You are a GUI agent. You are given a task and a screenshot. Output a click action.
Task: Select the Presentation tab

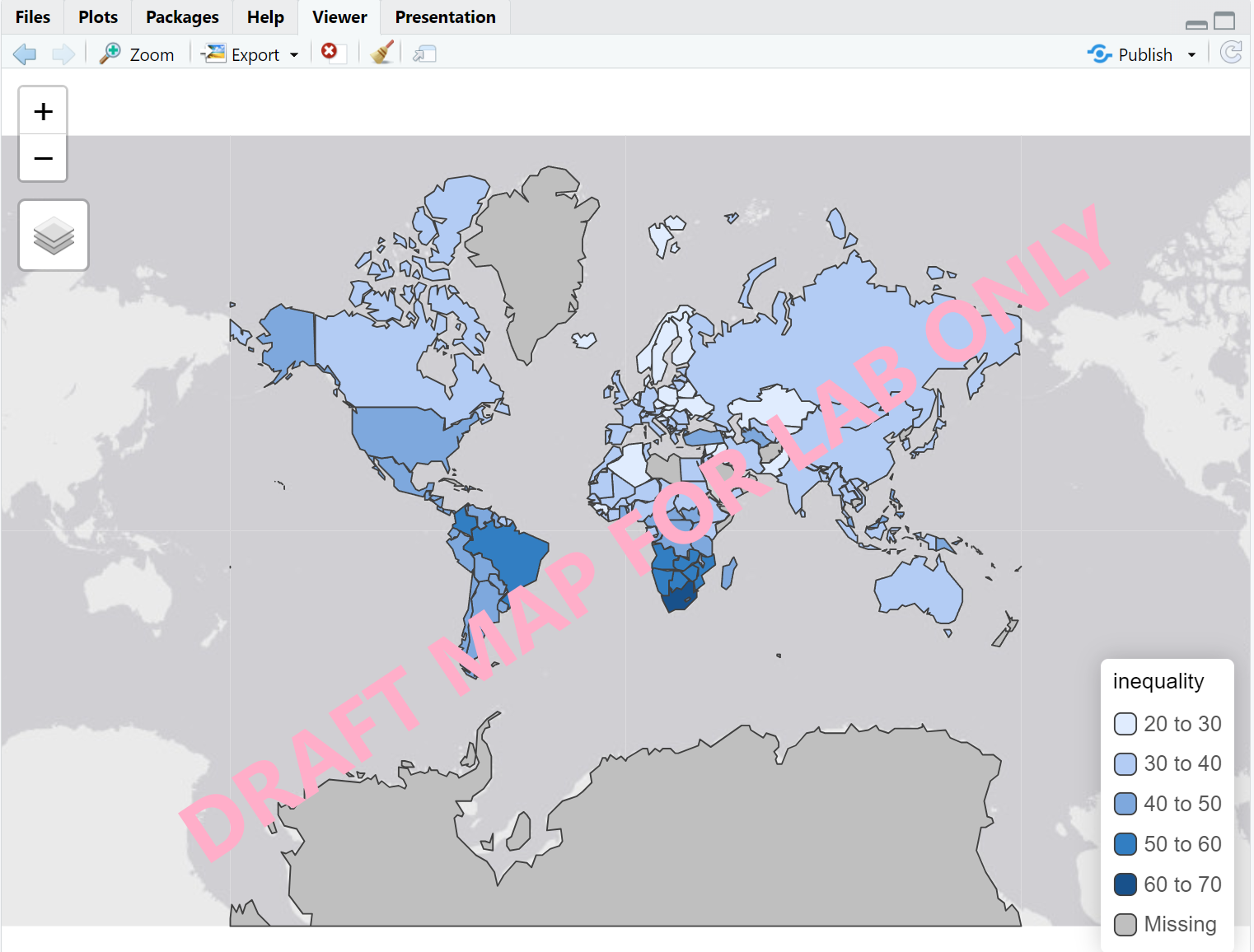[445, 17]
